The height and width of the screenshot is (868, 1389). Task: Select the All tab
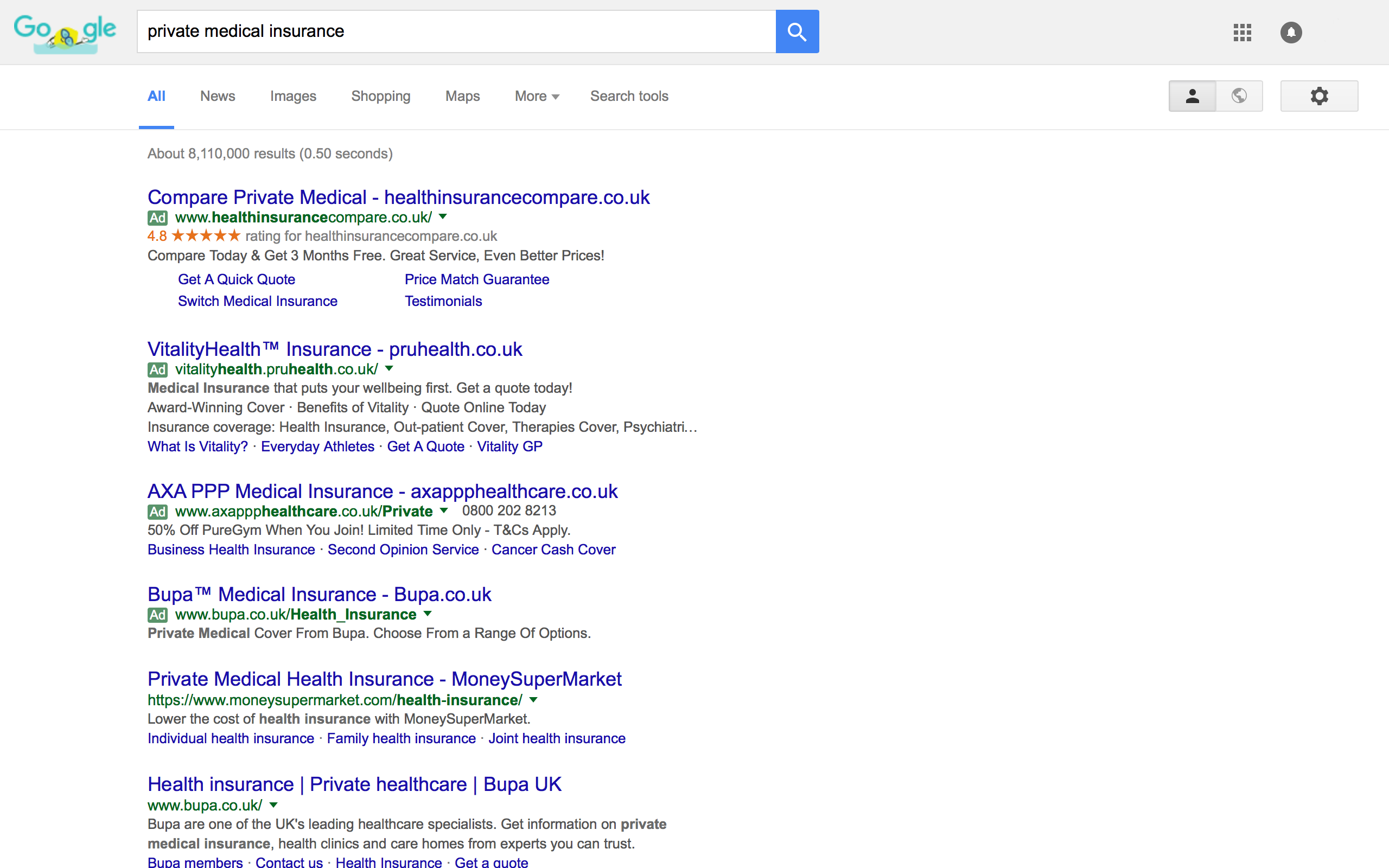156,96
